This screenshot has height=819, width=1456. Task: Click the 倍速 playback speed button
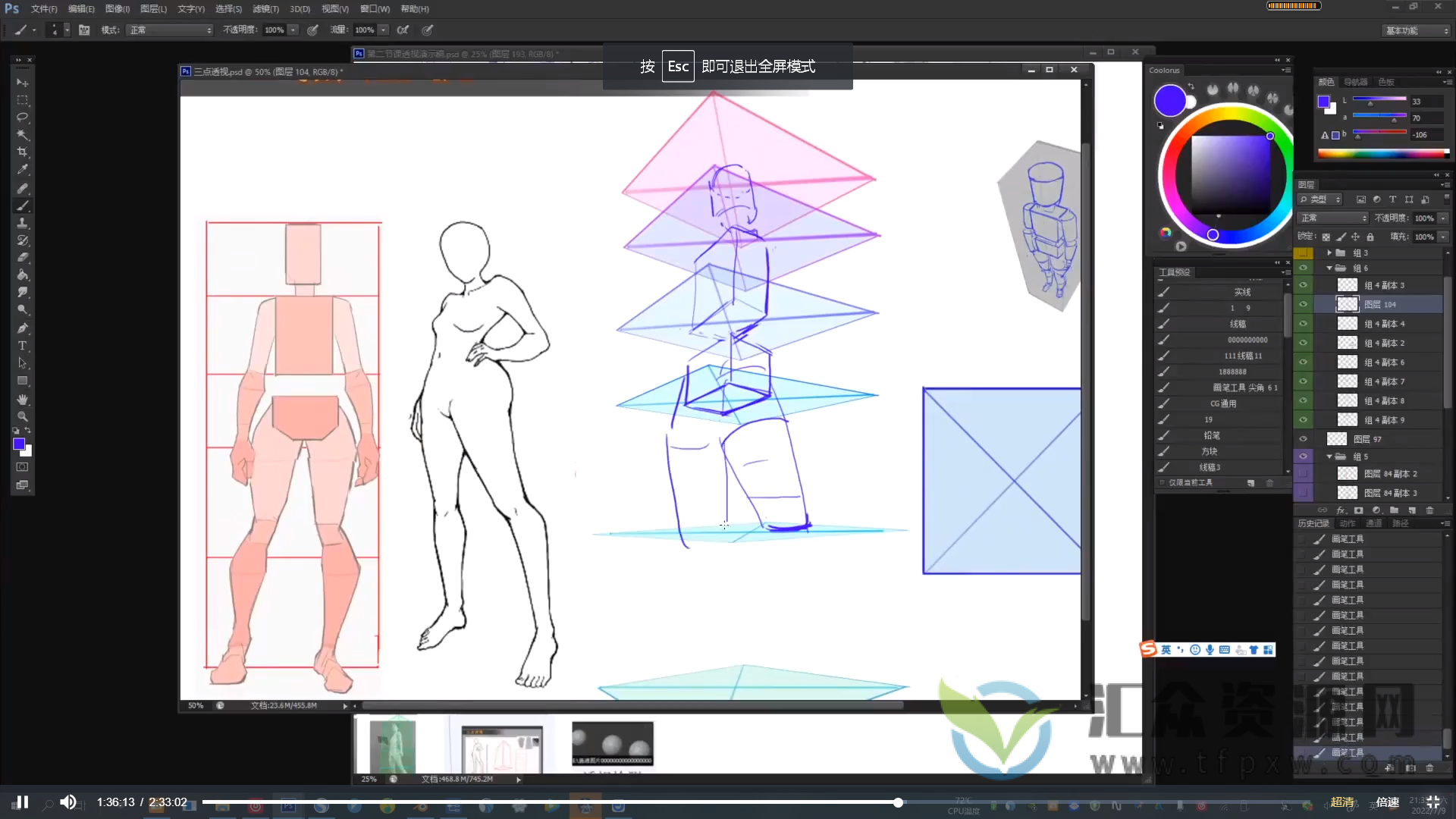[1387, 802]
